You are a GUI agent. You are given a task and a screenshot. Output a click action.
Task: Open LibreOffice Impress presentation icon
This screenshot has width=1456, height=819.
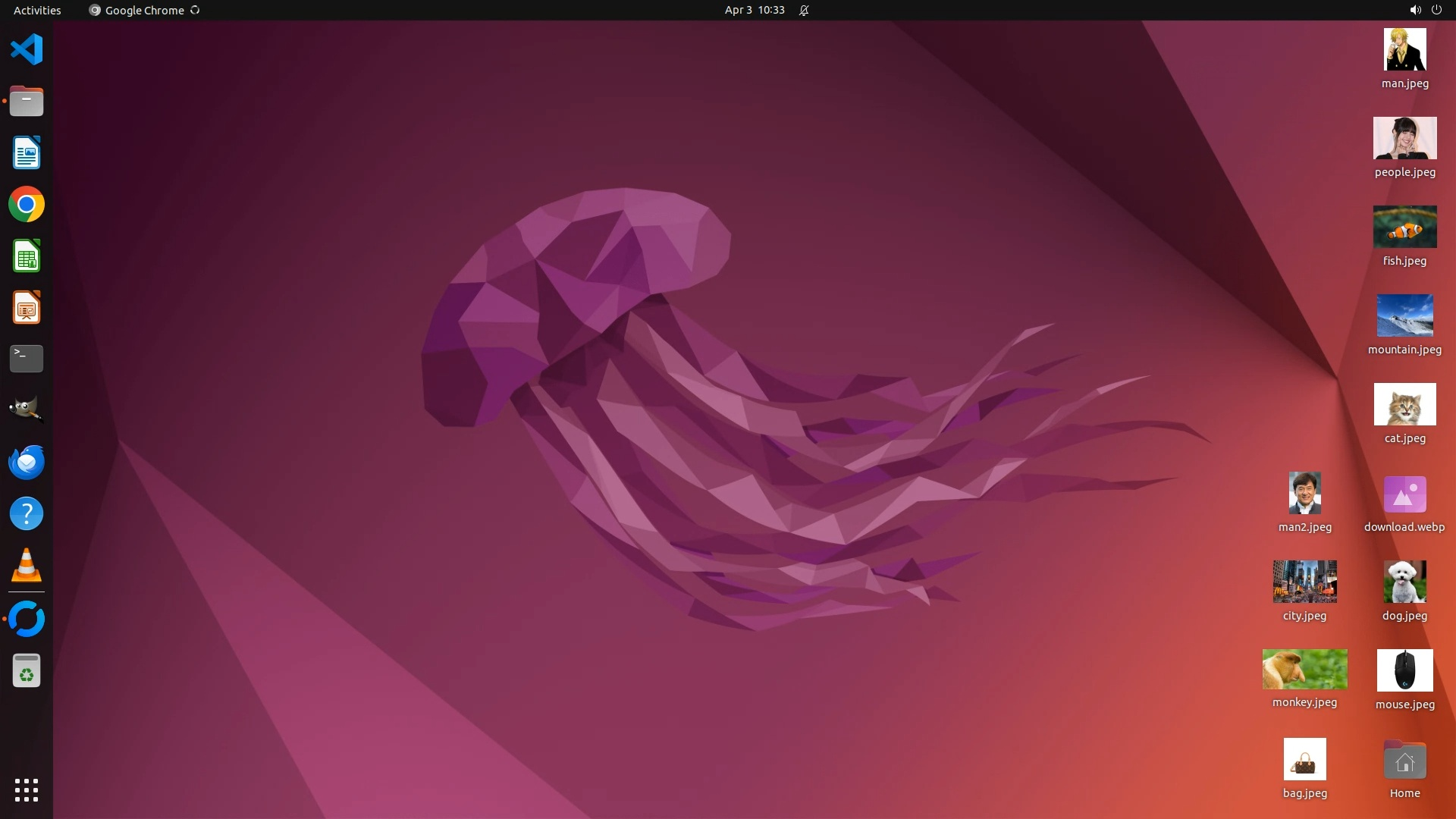pos(27,308)
